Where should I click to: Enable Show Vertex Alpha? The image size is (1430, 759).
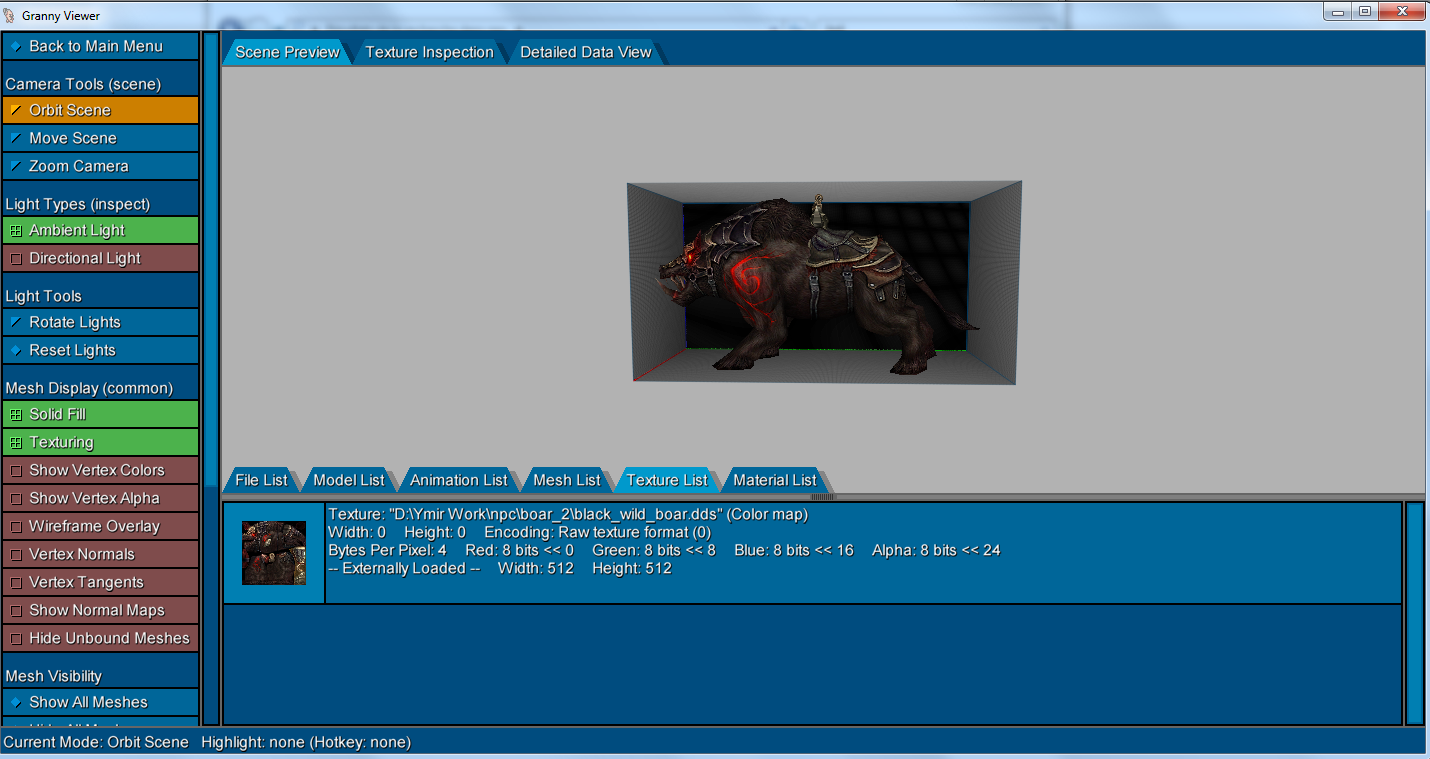coord(100,498)
